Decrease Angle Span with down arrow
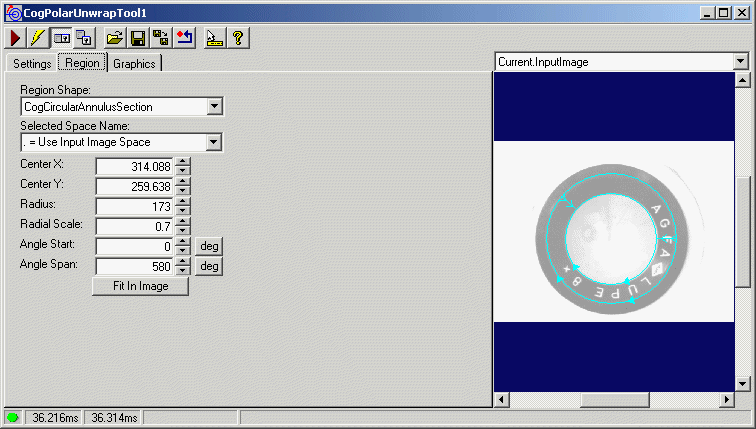The width and height of the screenshot is (756, 429). pyautogui.click(x=183, y=271)
